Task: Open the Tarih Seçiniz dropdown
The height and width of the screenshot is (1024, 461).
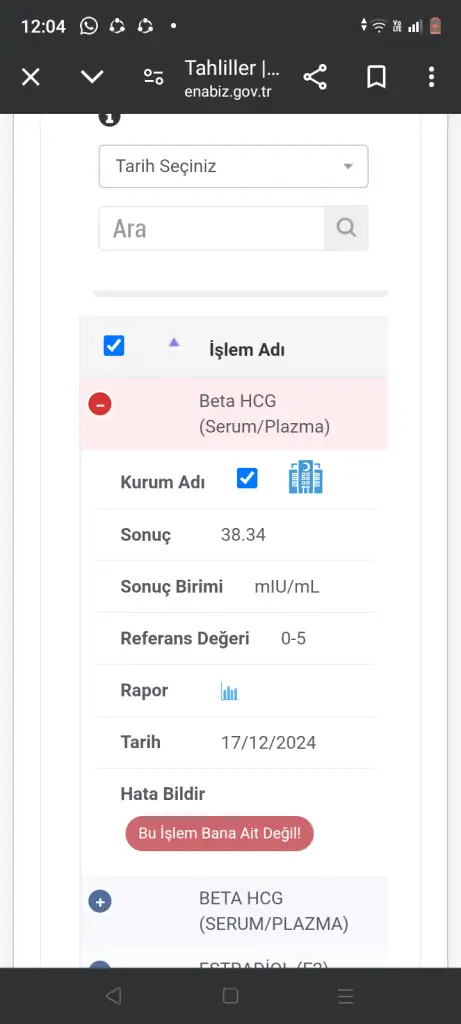Action: click(x=234, y=167)
